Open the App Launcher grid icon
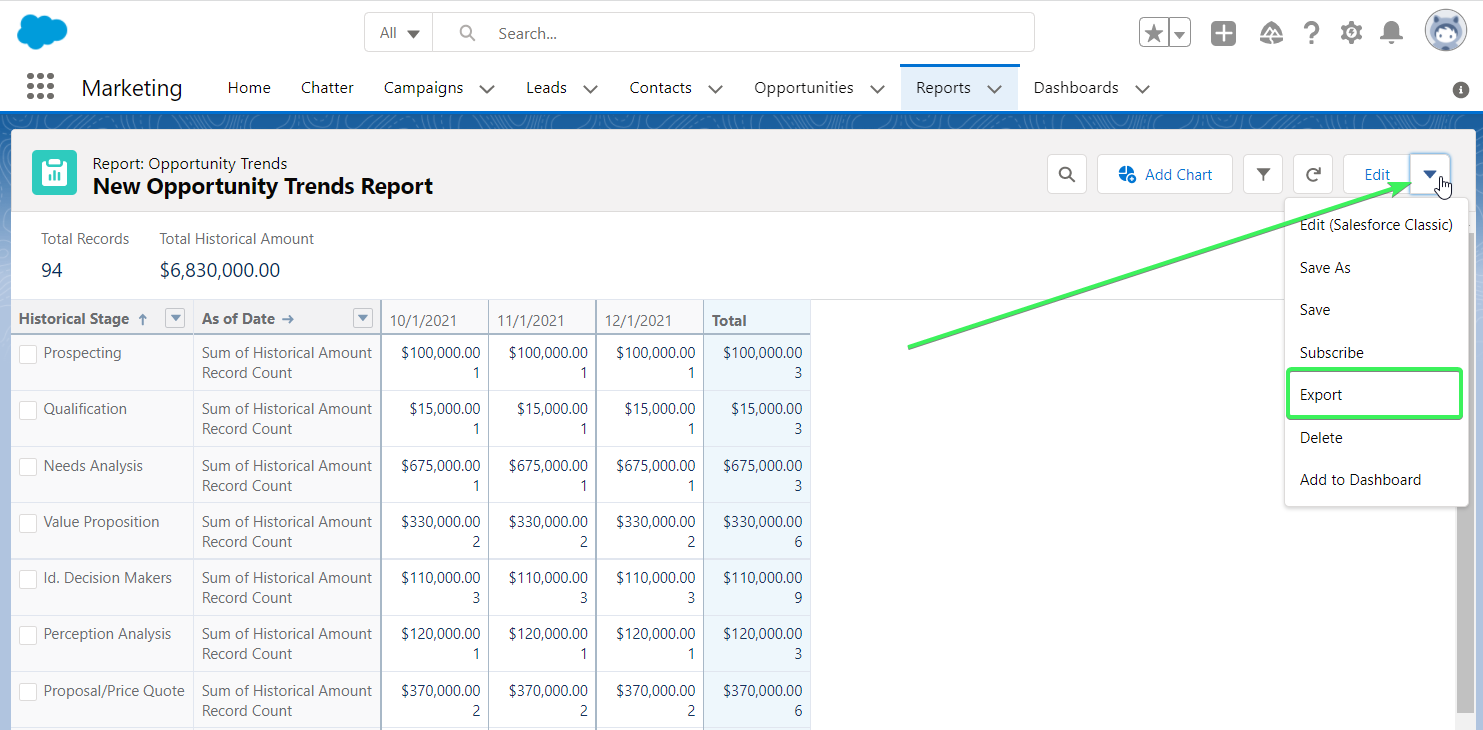This screenshot has width=1483, height=730. click(40, 87)
